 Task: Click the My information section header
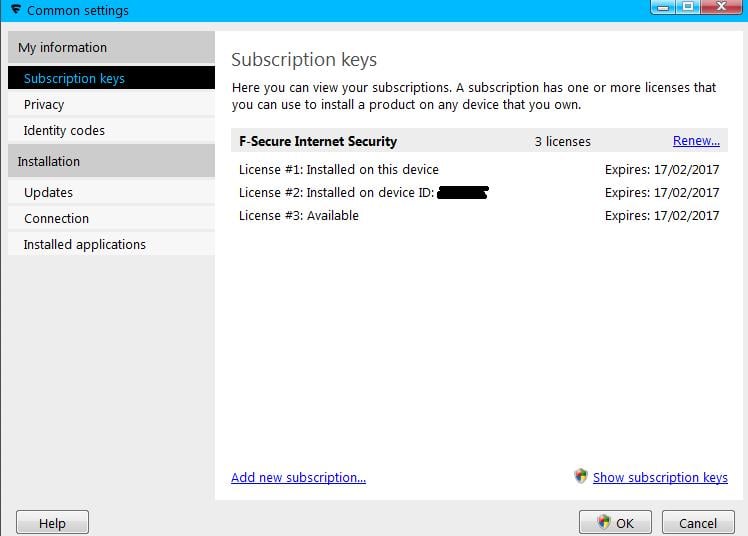point(111,47)
